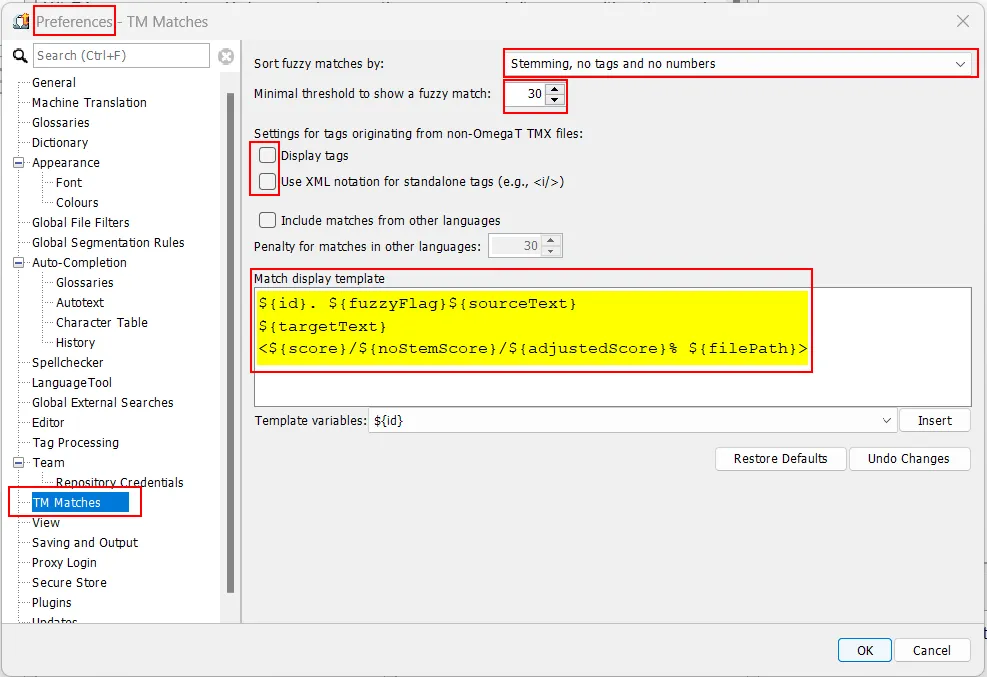Decrease the minimal fuzzy match threshold
The height and width of the screenshot is (677, 987).
click(x=555, y=100)
